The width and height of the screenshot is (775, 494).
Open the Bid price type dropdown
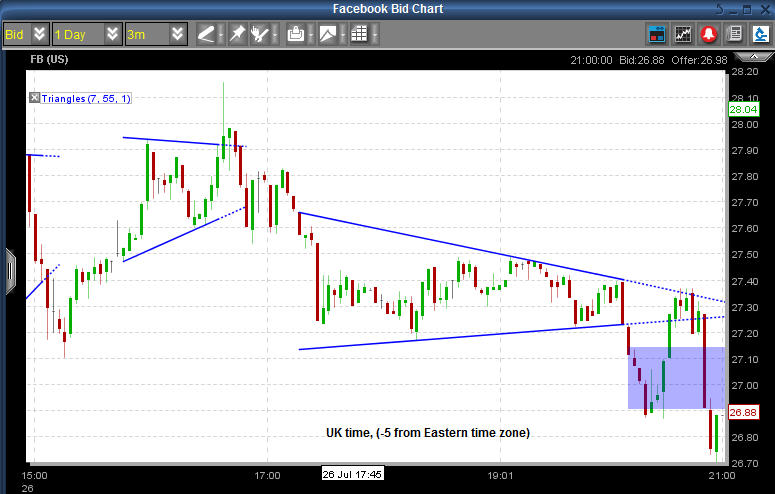tap(26, 34)
